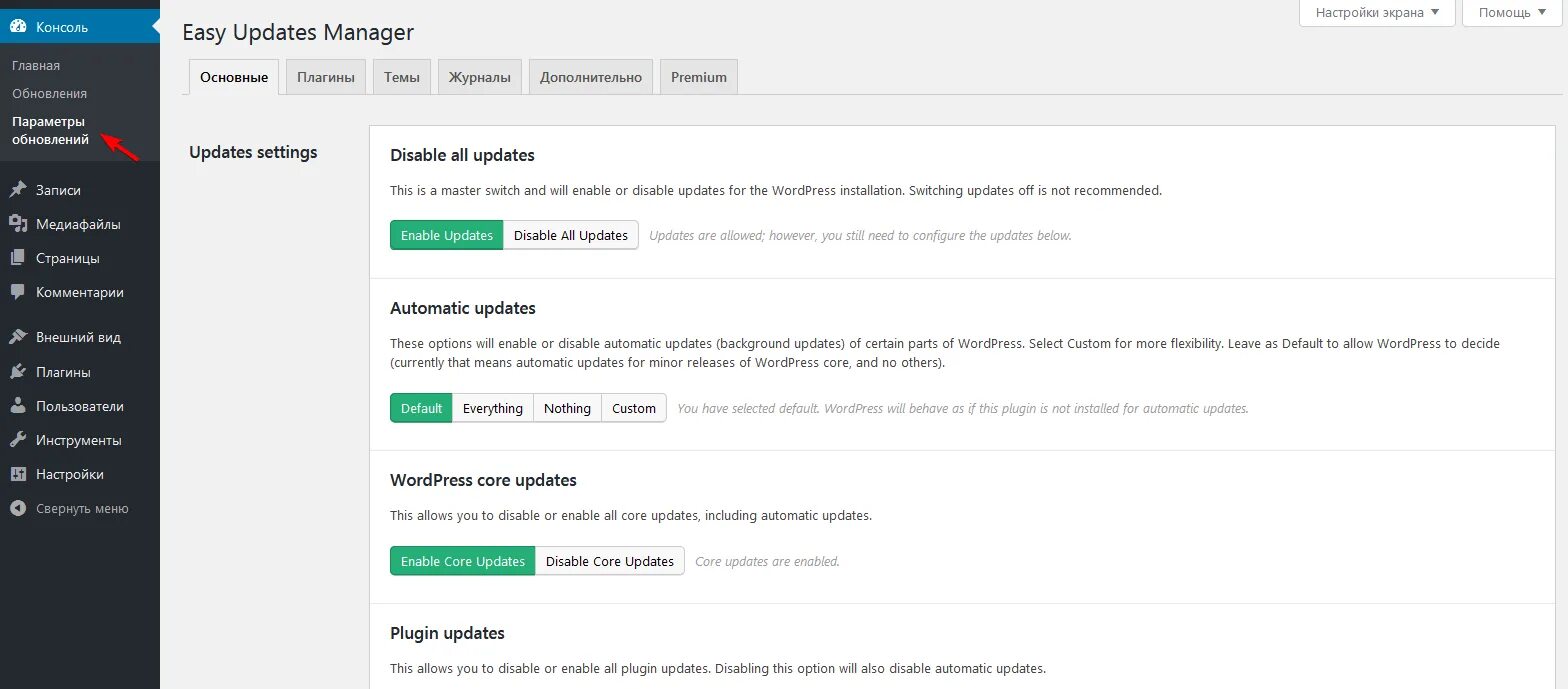
Task: Click Свернуть меню to collapse sidebar
Action: click(80, 508)
